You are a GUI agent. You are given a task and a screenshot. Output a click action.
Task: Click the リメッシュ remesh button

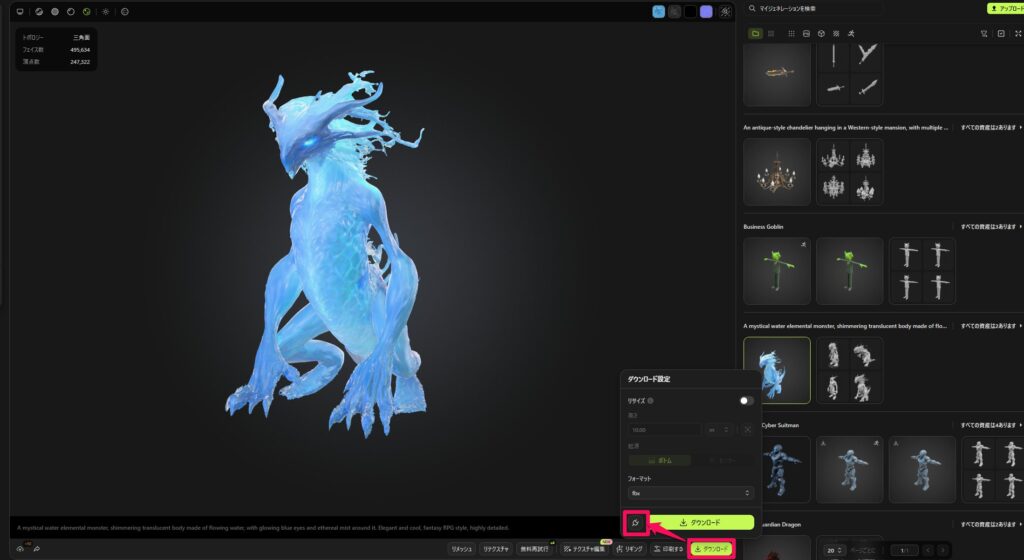point(462,549)
